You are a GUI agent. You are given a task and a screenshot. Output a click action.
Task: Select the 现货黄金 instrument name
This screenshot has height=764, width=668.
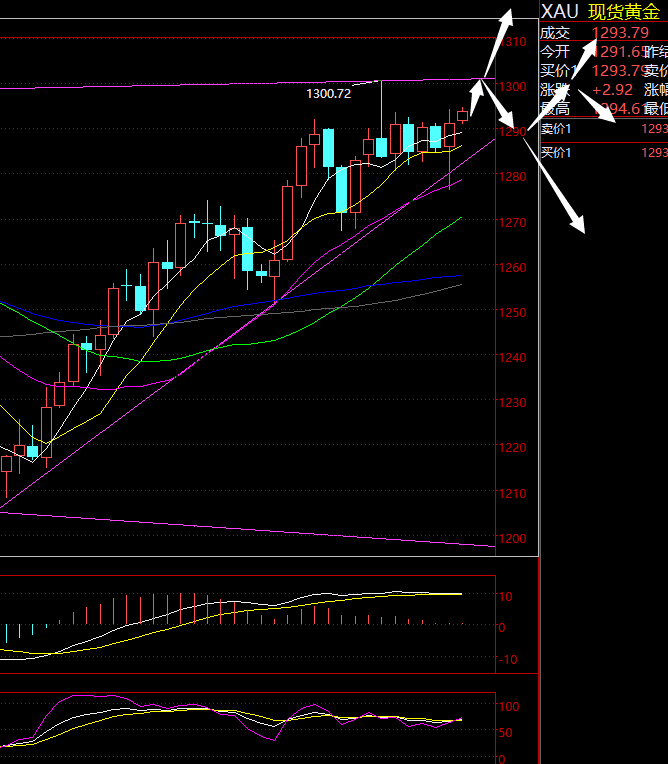tap(624, 12)
